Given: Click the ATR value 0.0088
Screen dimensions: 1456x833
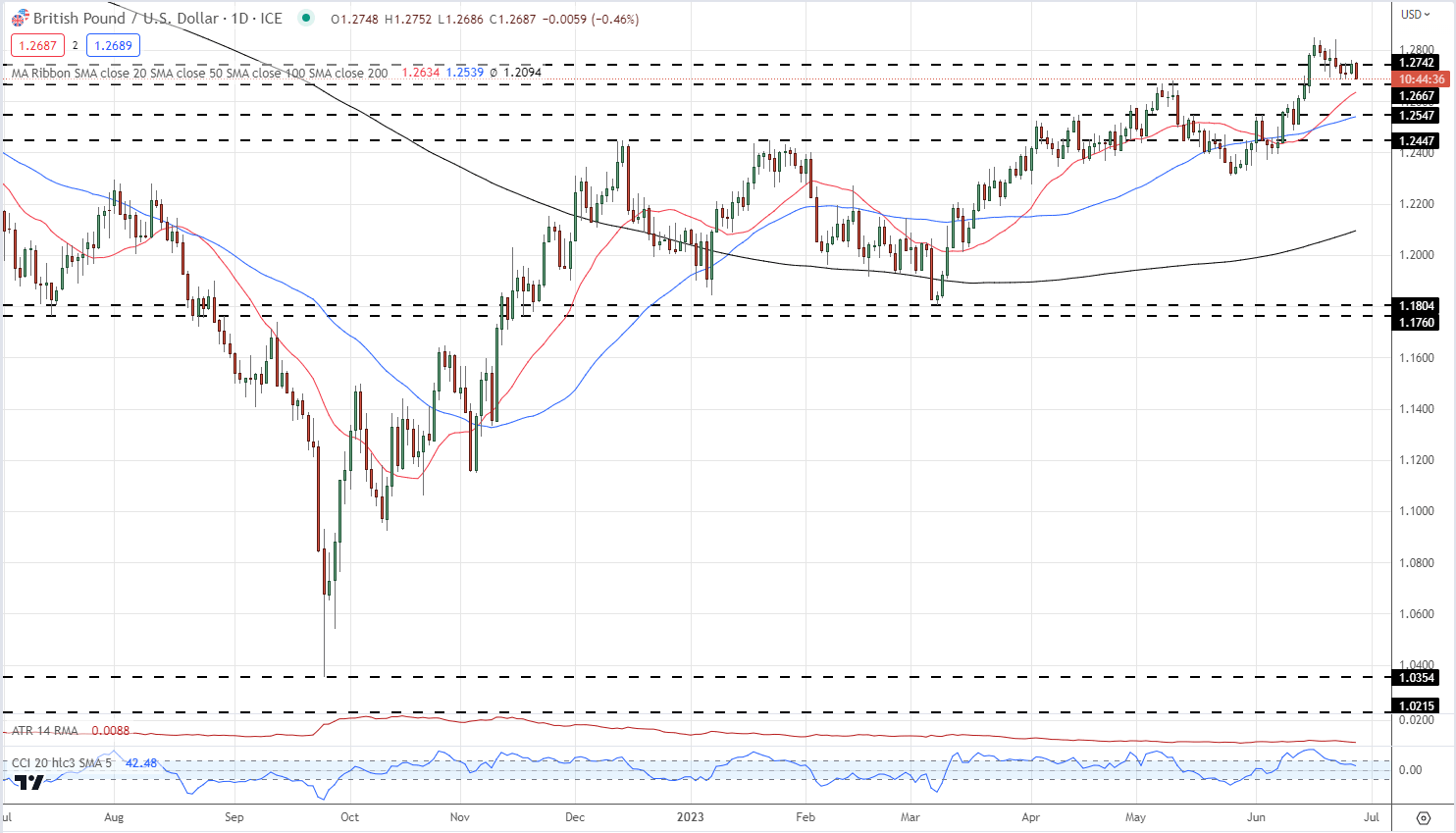Looking at the screenshot, I should tap(110, 731).
